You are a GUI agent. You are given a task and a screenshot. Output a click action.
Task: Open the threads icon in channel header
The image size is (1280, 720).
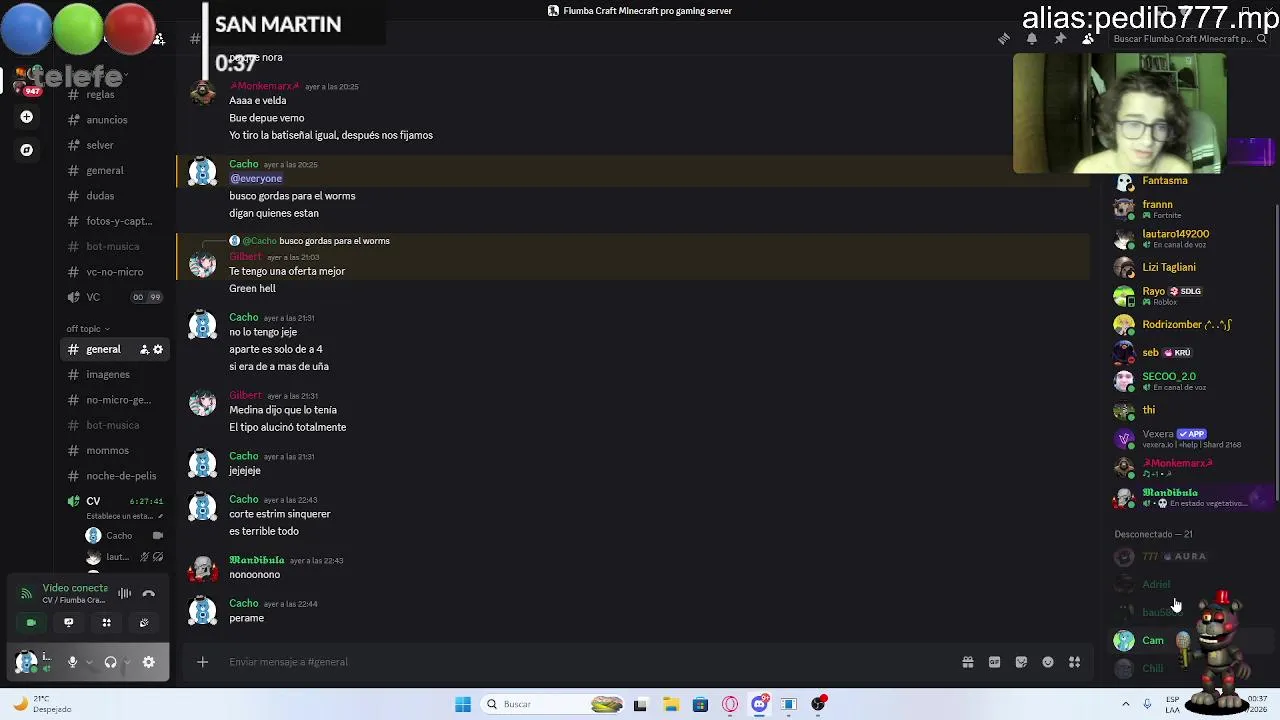tap(1003, 39)
